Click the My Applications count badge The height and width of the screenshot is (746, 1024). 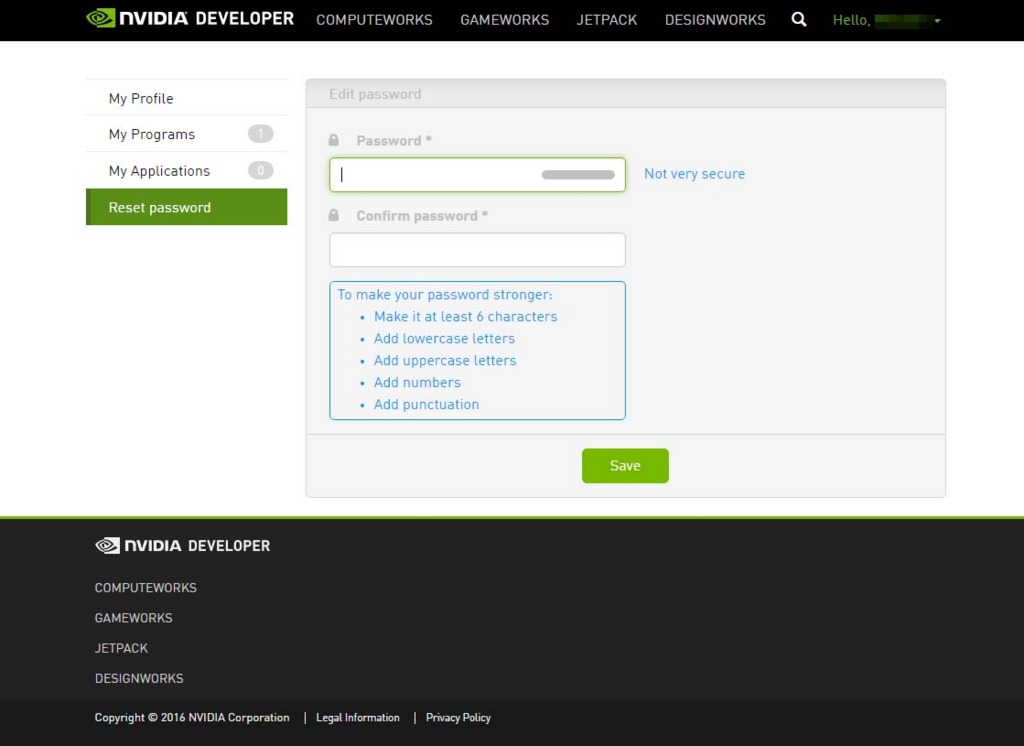pos(261,170)
